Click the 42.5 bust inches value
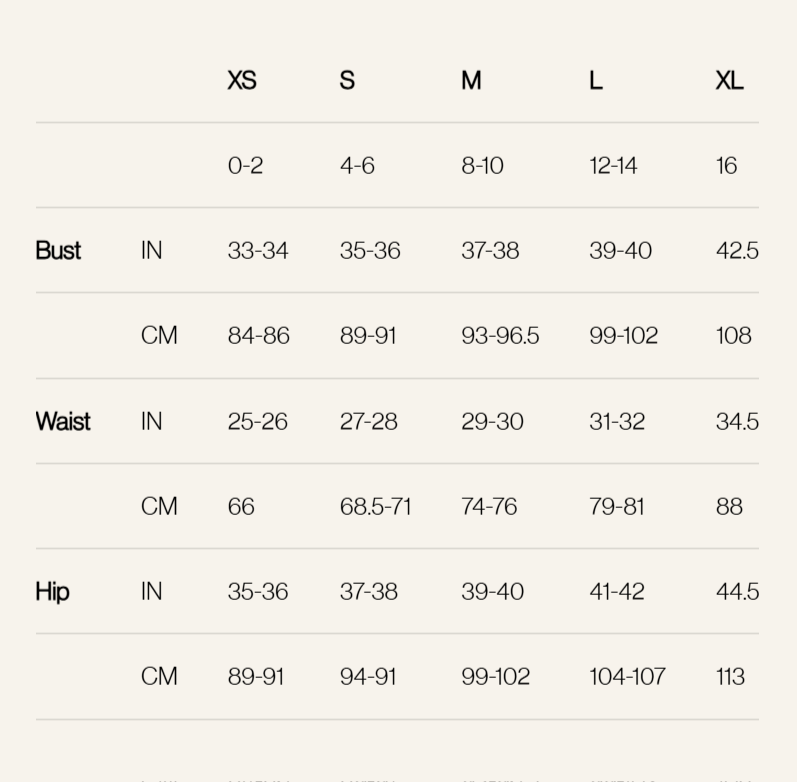Image resolution: width=797 pixels, height=782 pixels. click(737, 251)
